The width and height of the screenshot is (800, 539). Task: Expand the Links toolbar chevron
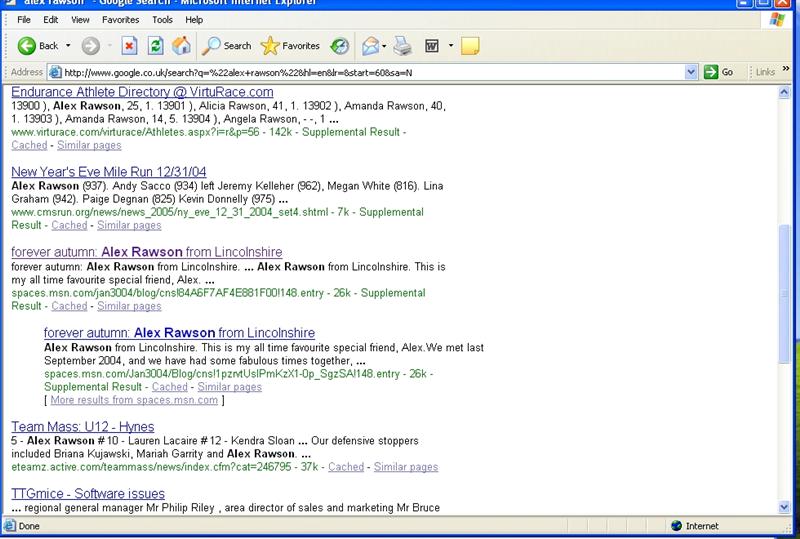click(x=786, y=68)
